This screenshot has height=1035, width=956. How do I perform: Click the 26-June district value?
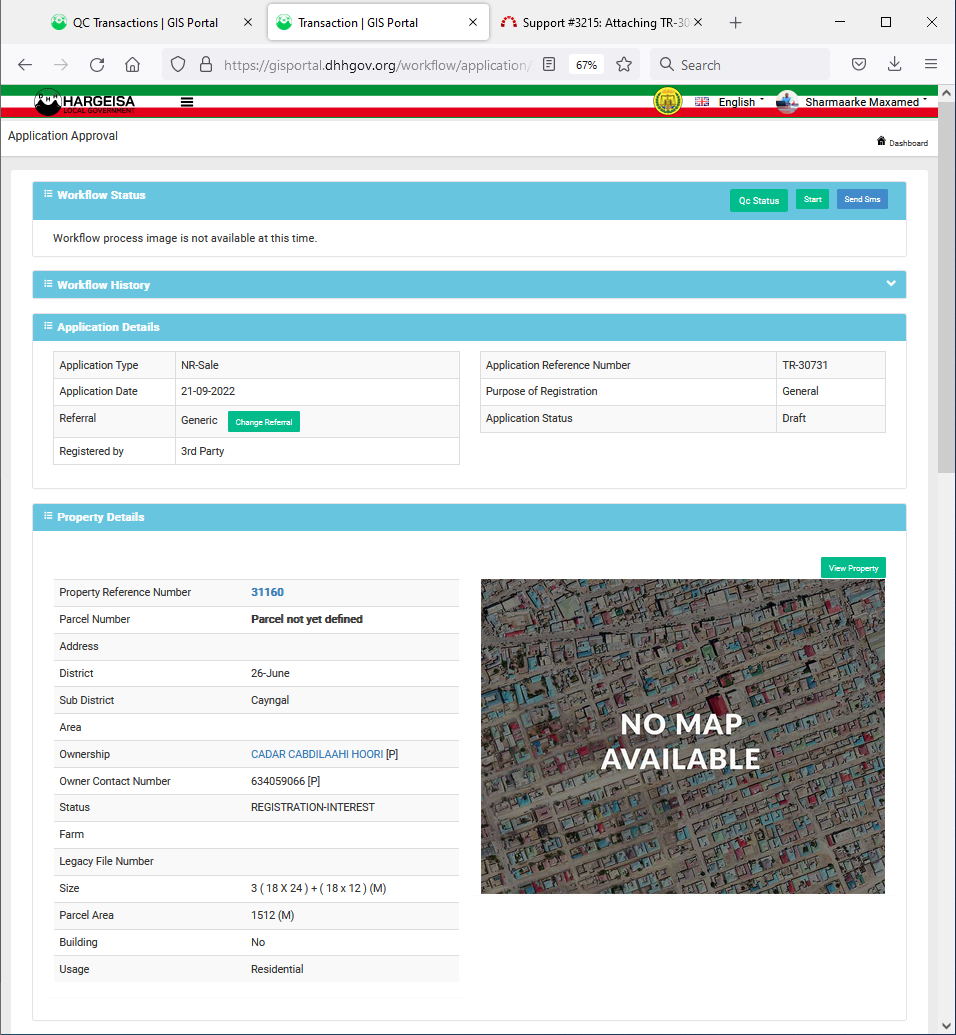(x=270, y=673)
